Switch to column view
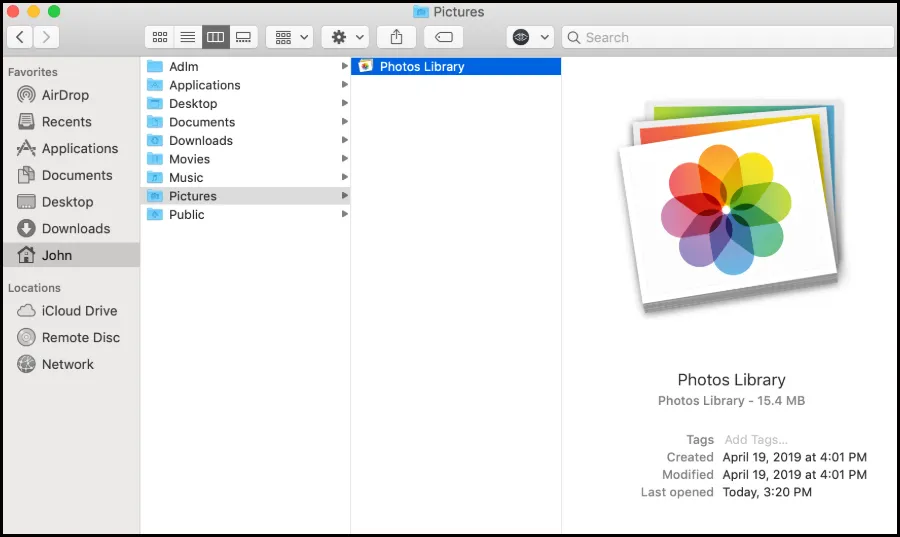Screen dimensions: 900x537 tap(215, 37)
